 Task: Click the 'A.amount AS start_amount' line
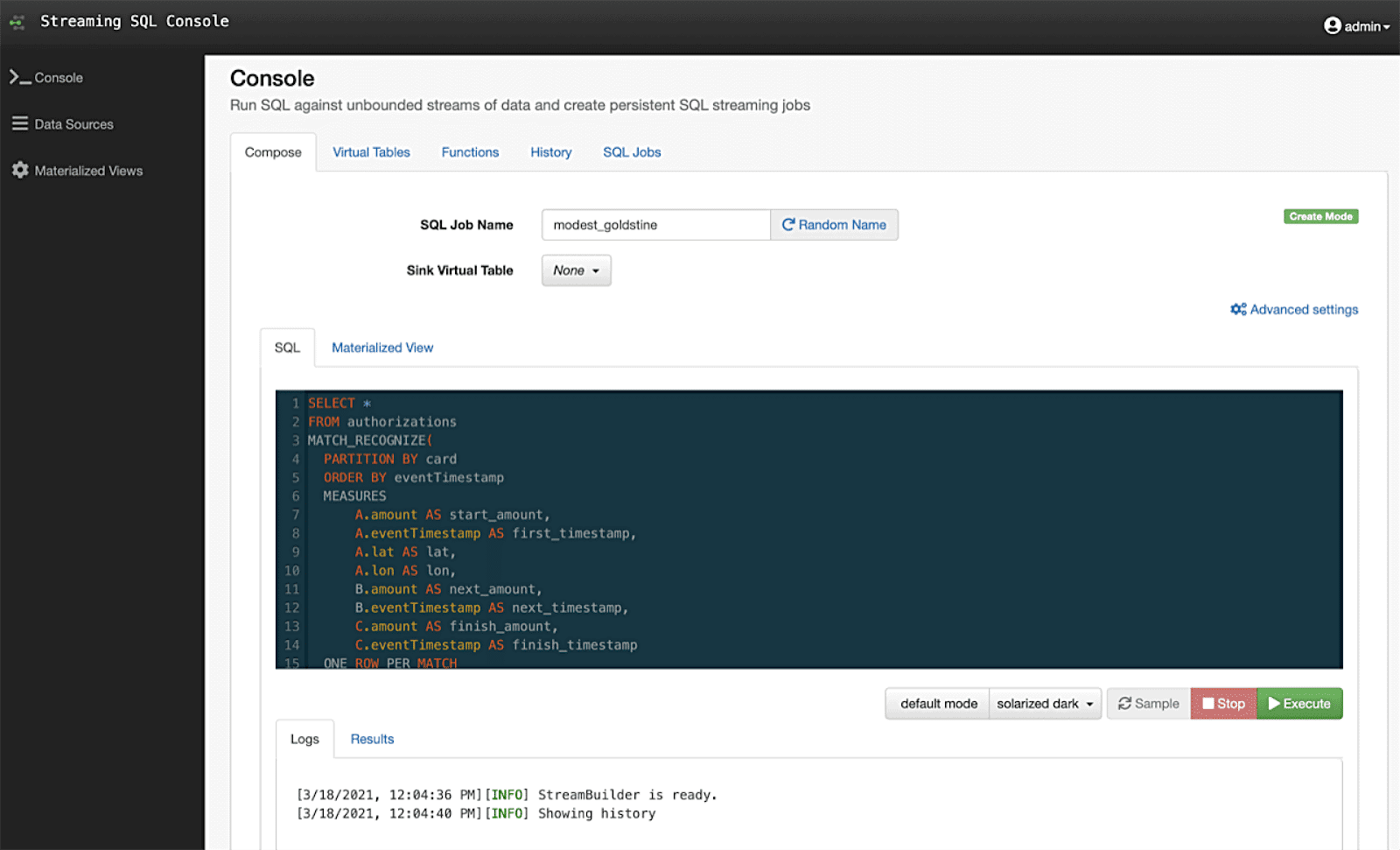[x=452, y=515]
